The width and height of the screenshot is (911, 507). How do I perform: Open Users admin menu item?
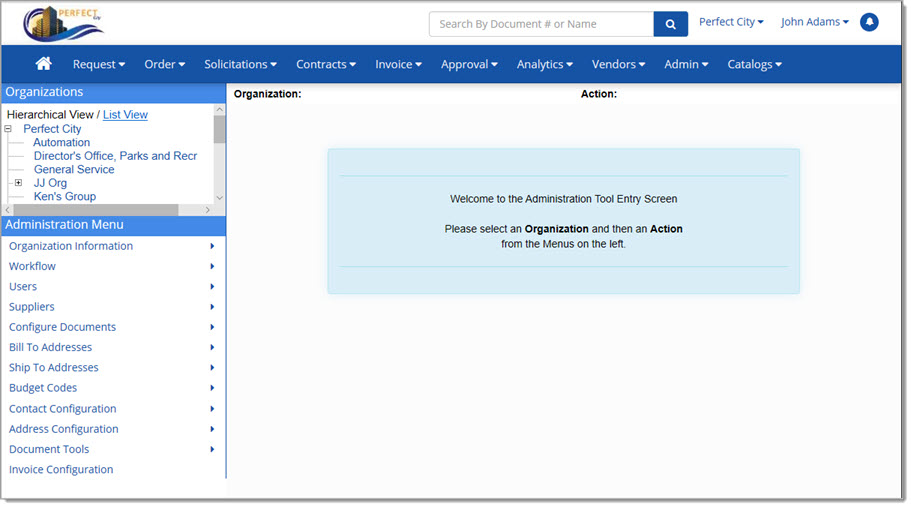(23, 286)
